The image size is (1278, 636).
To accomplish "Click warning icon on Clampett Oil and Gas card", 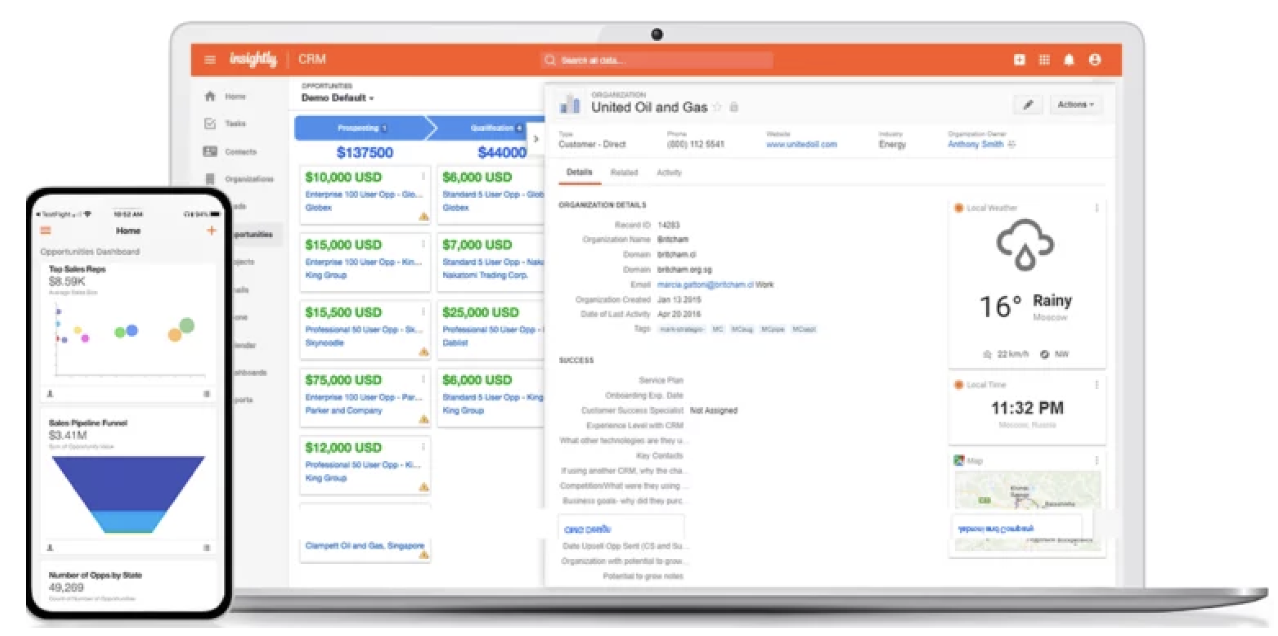I will pos(424,555).
